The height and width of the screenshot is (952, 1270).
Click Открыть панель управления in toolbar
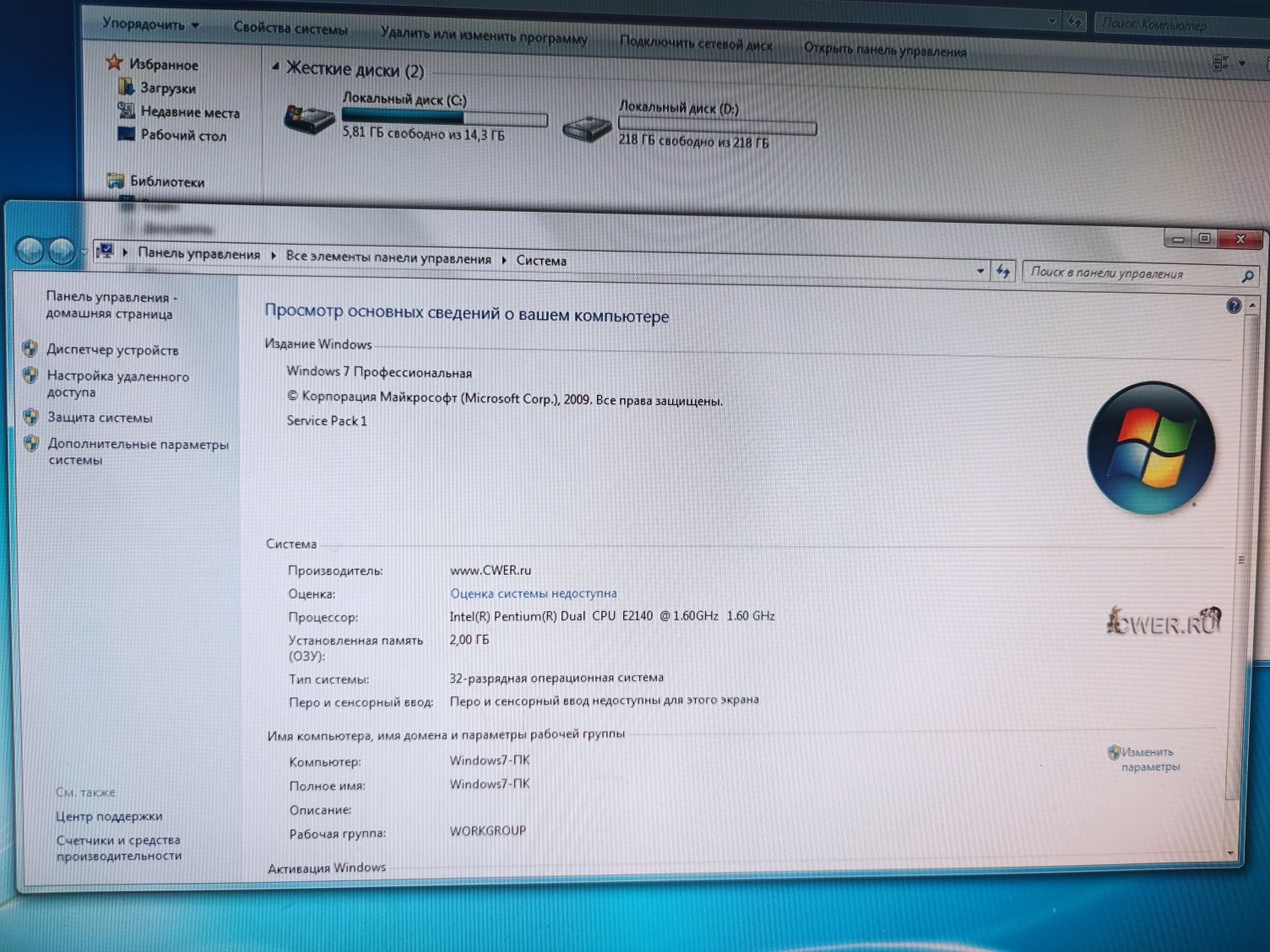pyautogui.click(x=885, y=50)
